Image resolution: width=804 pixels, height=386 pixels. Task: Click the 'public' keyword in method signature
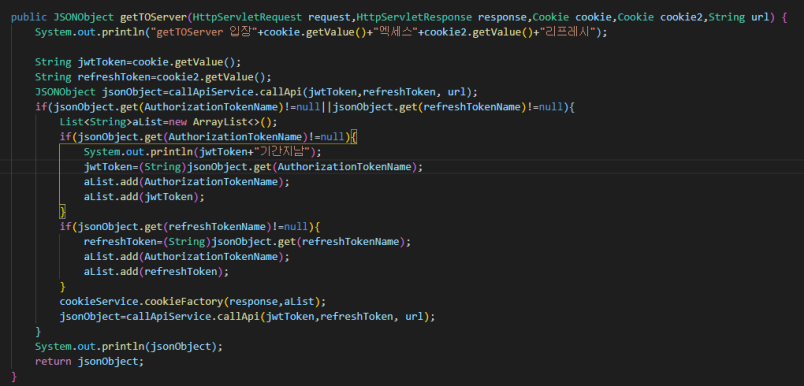point(29,17)
